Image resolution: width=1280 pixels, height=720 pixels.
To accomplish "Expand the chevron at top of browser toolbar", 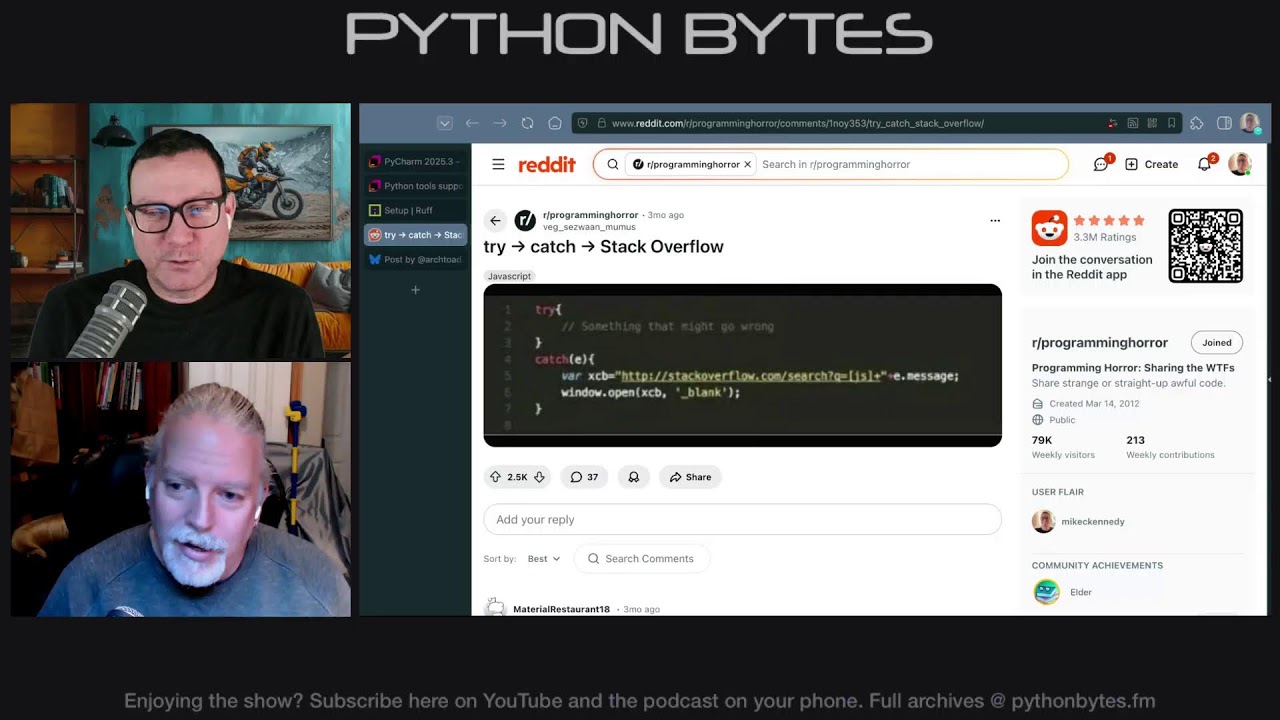I will tap(444, 123).
